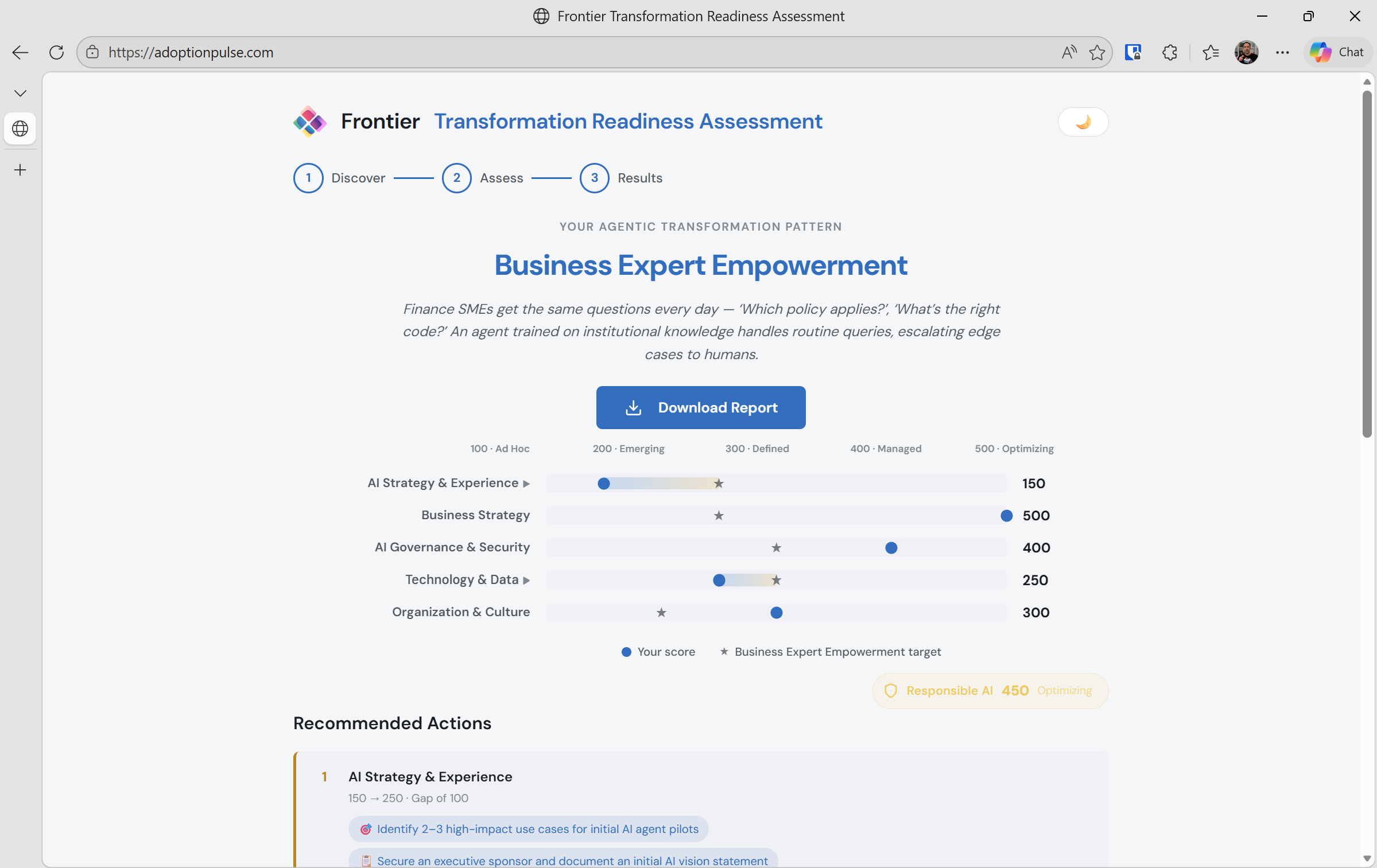
Task: Open the favorites list icon
Action: point(1210,52)
